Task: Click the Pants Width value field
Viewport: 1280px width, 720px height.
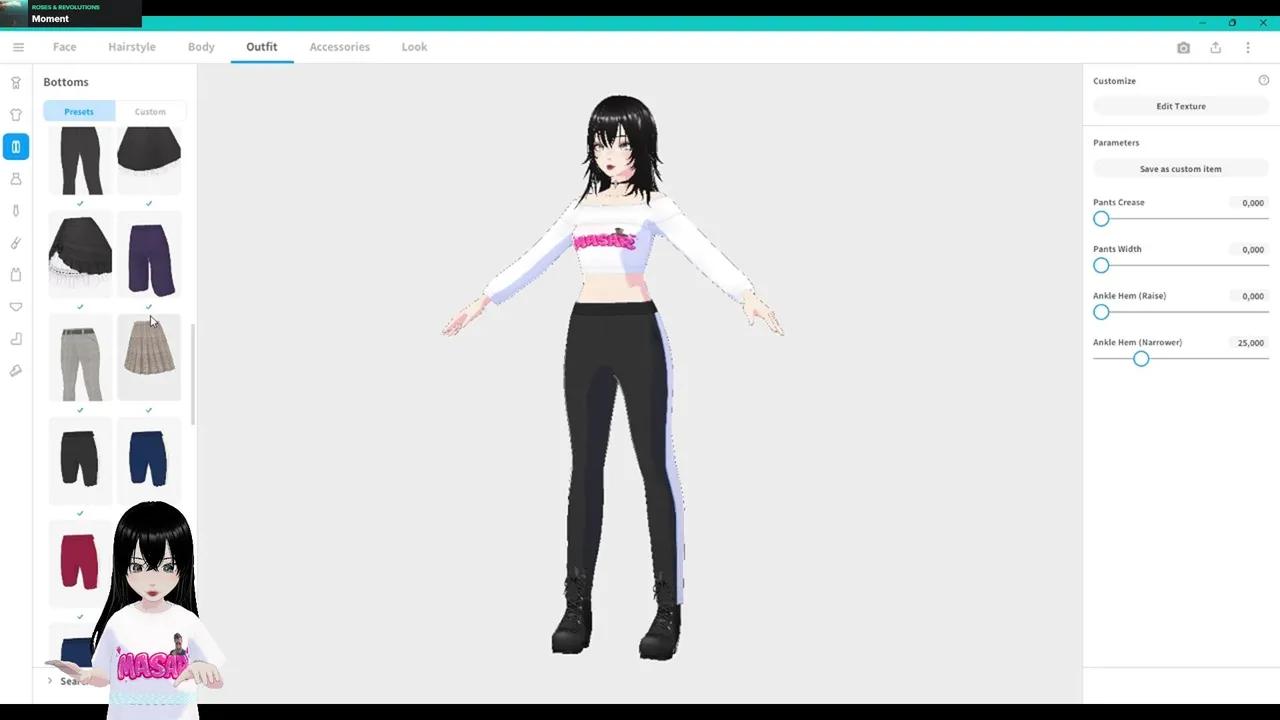Action: tap(1250, 250)
